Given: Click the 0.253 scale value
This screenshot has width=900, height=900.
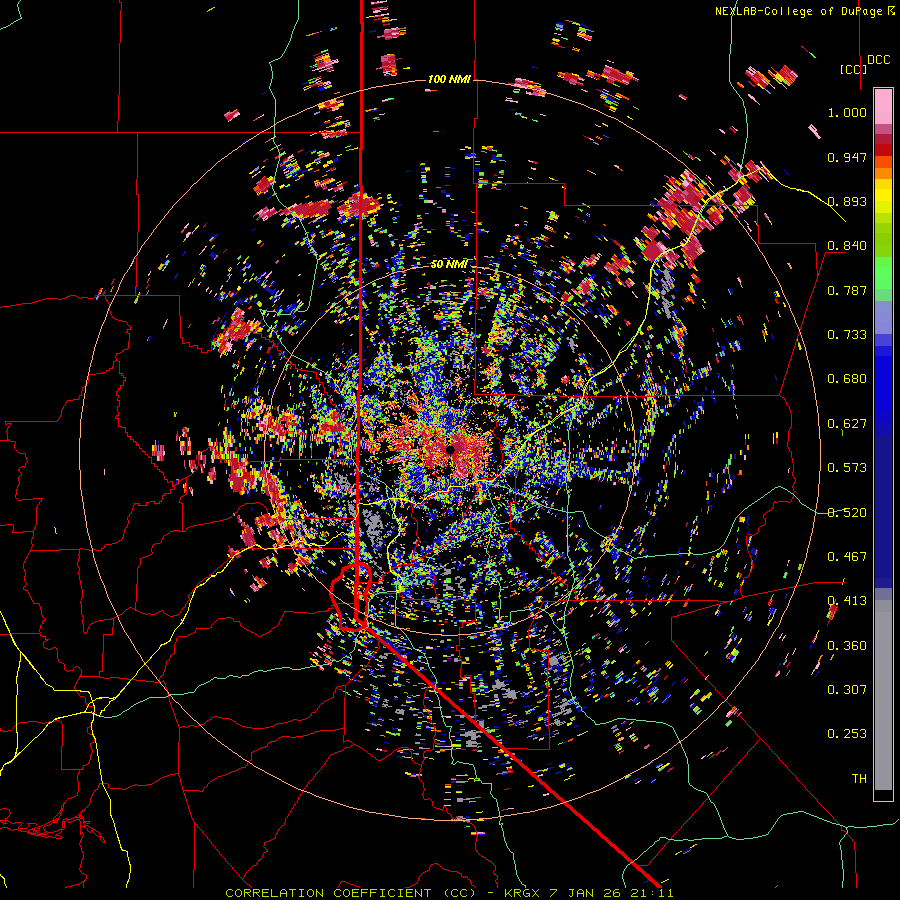Looking at the screenshot, I should pyautogui.click(x=847, y=734).
